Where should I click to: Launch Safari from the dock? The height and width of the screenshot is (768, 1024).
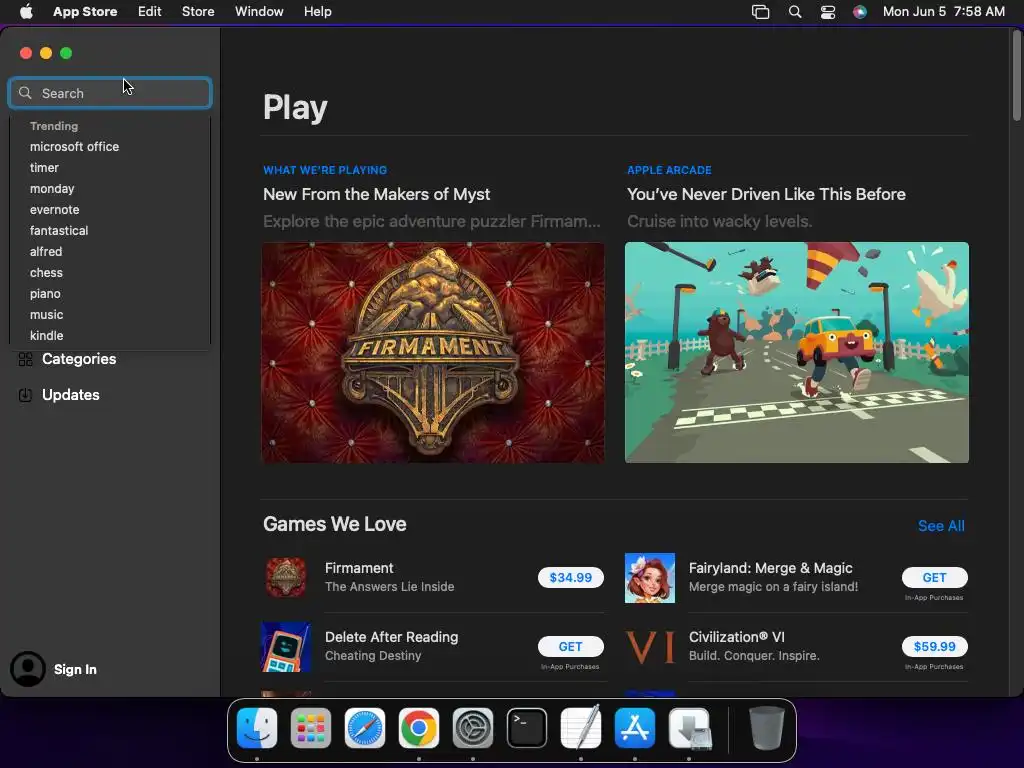(365, 728)
